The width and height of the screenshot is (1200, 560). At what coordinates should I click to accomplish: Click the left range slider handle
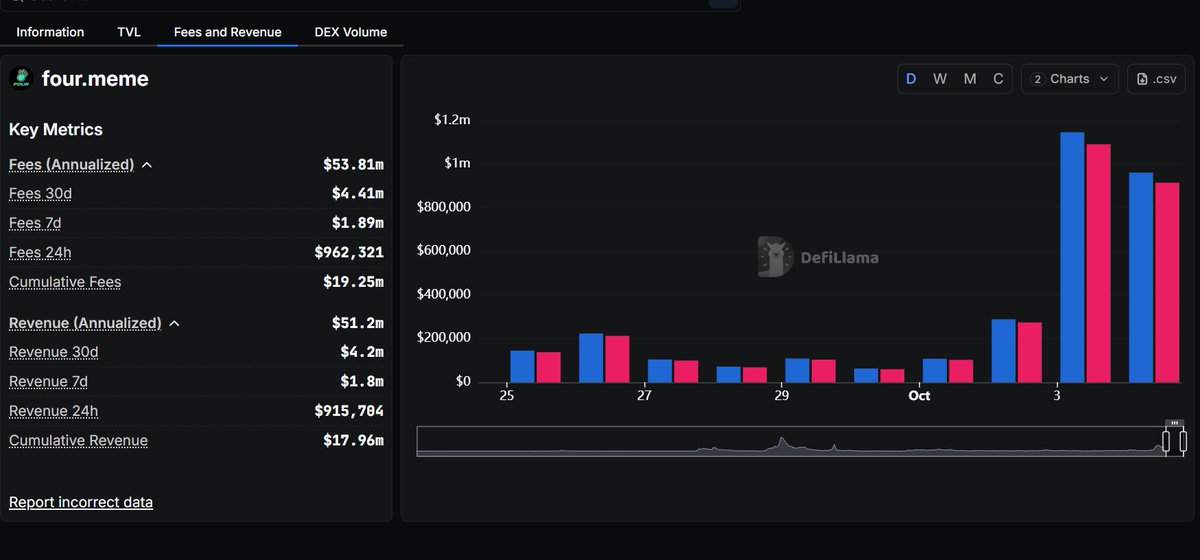1165,441
